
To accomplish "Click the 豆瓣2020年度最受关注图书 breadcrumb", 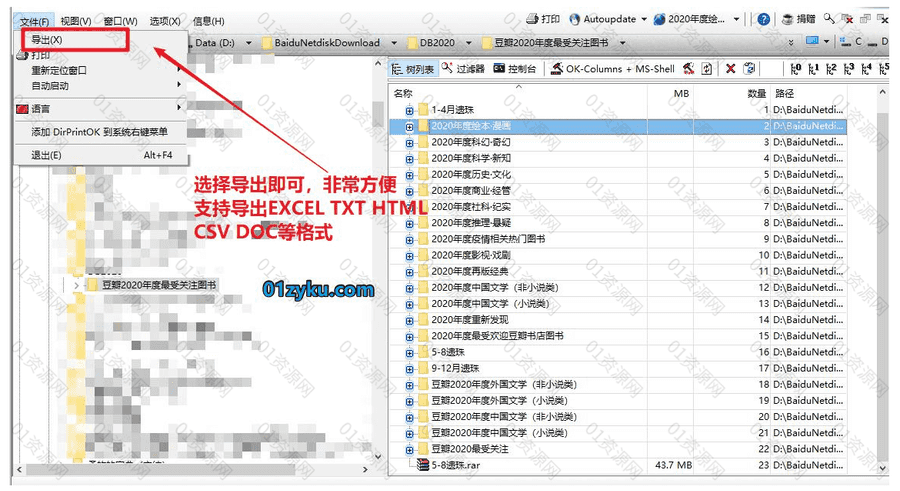I will click(x=545, y=42).
